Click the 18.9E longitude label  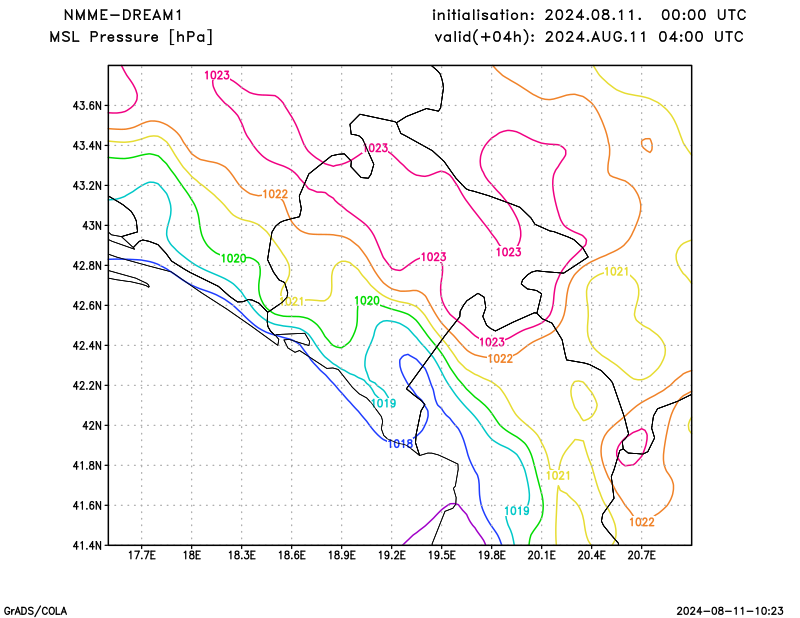click(341, 555)
